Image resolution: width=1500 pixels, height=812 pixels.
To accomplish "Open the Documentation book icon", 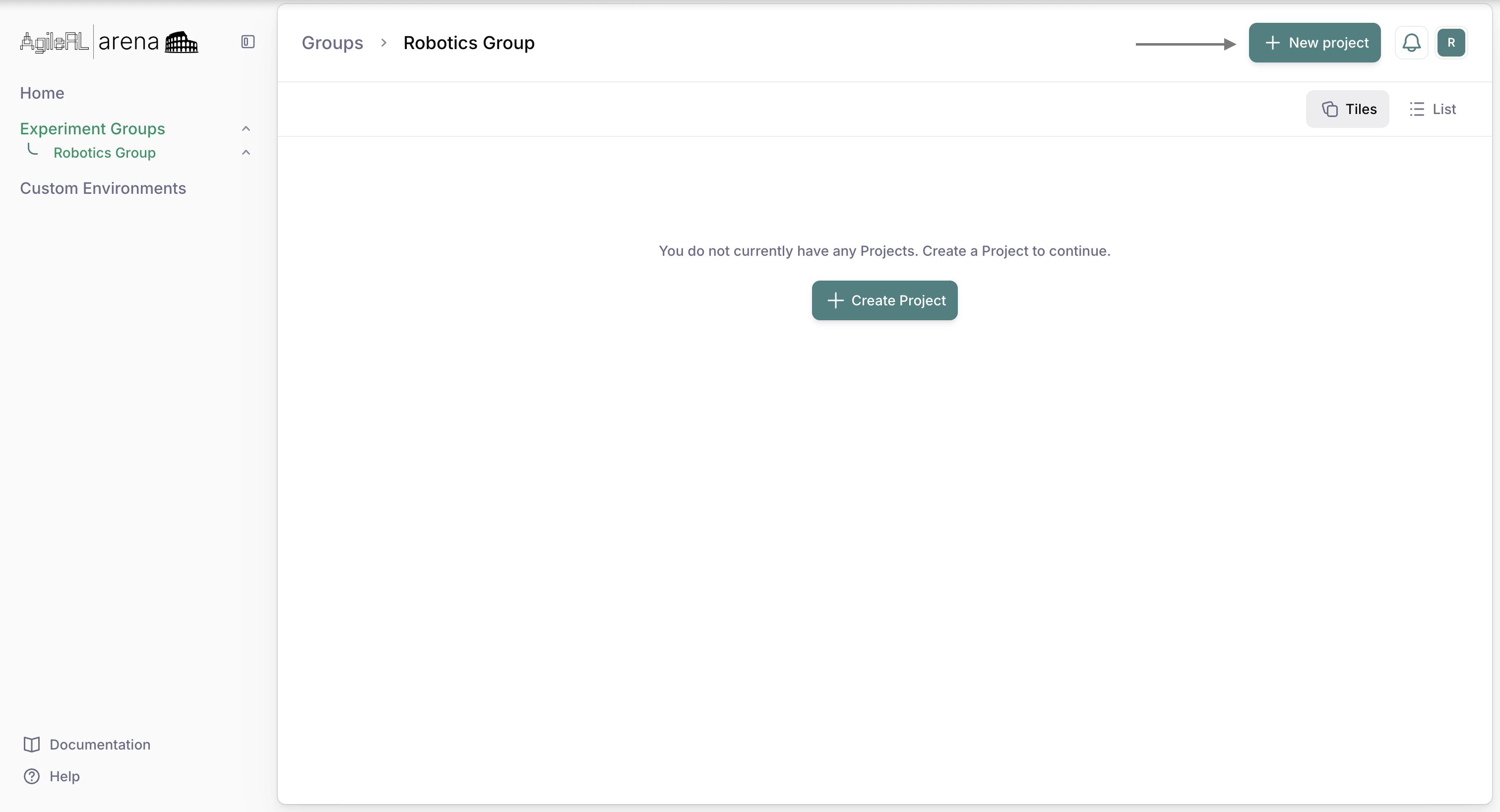I will 32,745.
